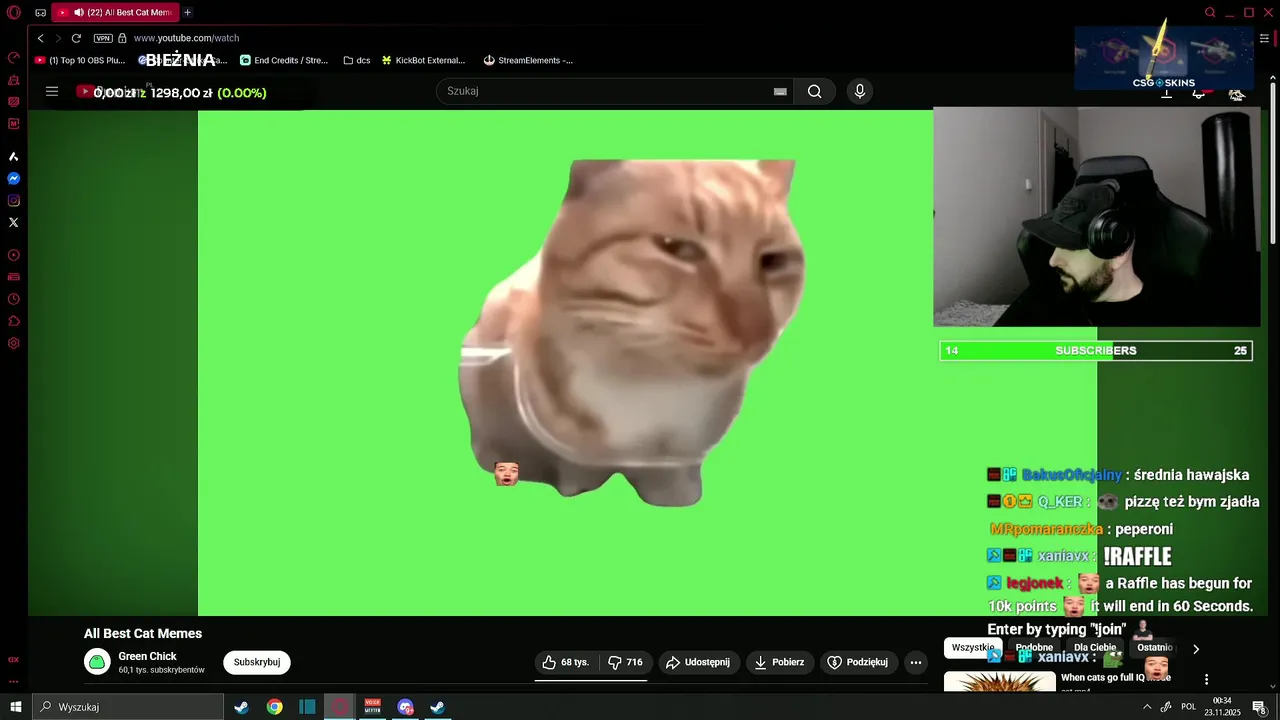Click into the YouTube Szukaj search field
This screenshot has height=720, width=1280.
(x=603, y=91)
